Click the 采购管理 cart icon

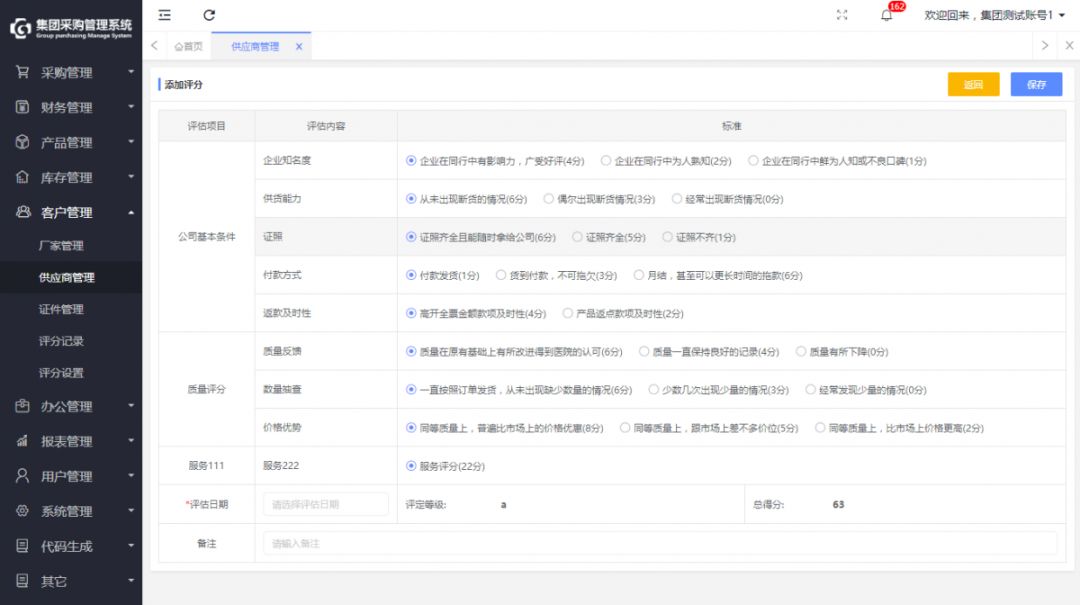(x=23, y=72)
